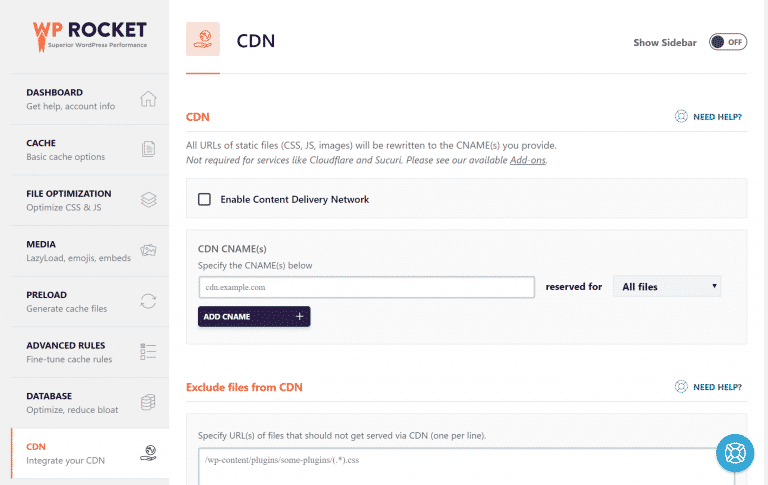
Task: Click the Media images icon
Action: click(x=148, y=250)
